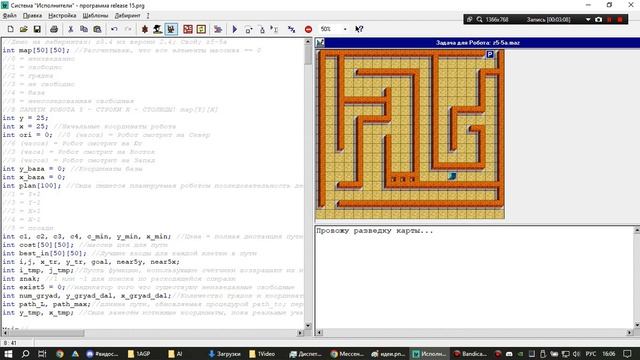Click output panel scroll left arrow
The image size is (640, 360).
pyautogui.click(x=320, y=333)
